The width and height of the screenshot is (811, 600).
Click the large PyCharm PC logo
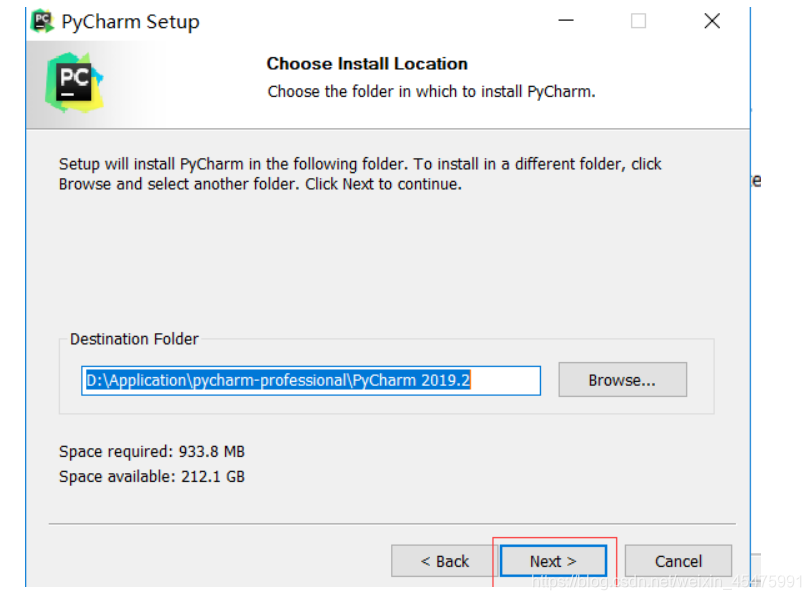[x=74, y=83]
